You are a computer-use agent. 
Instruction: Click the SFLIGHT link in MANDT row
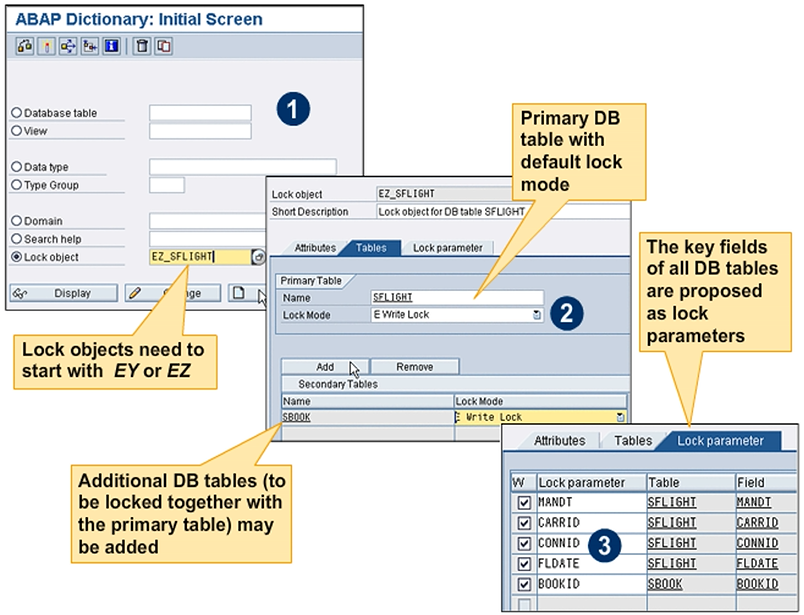[x=672, y=502]
